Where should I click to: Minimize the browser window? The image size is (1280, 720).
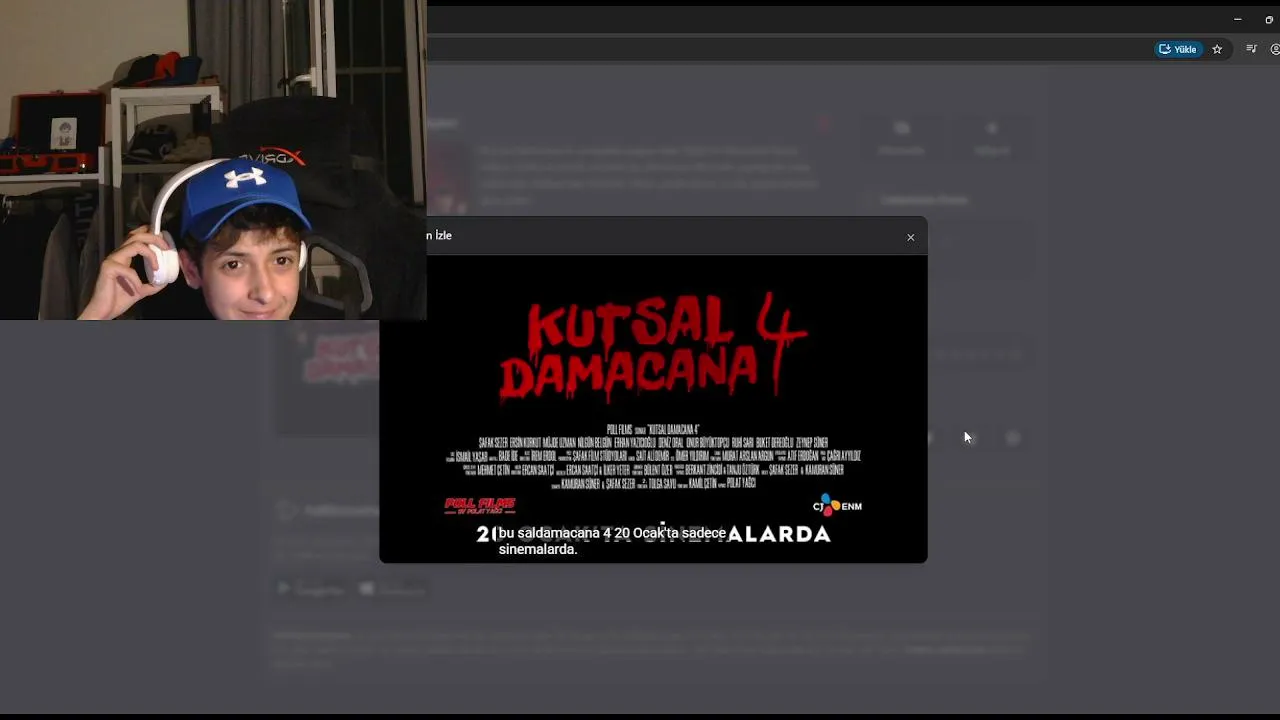coord(1237,19)
